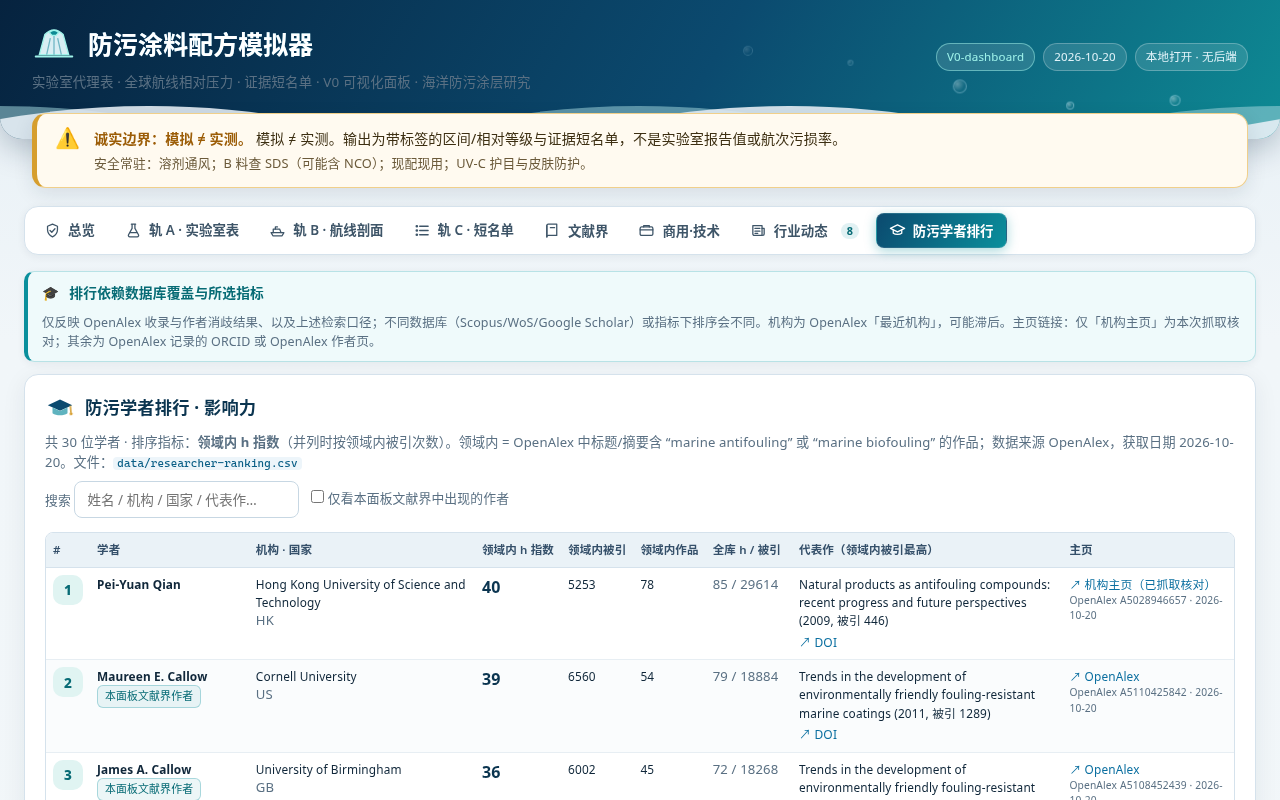
Task: Enable 仅看本面板文献界中出现的作者 checkbox
Action: [x=317, y=497]
